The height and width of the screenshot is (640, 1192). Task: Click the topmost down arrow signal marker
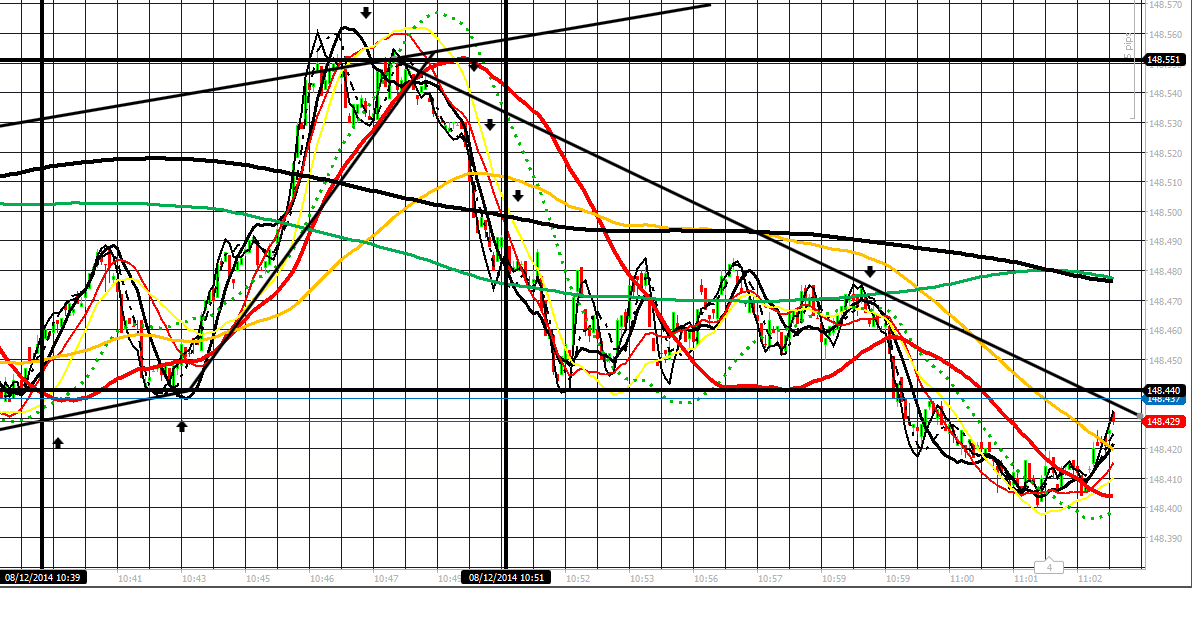[366, 13]
